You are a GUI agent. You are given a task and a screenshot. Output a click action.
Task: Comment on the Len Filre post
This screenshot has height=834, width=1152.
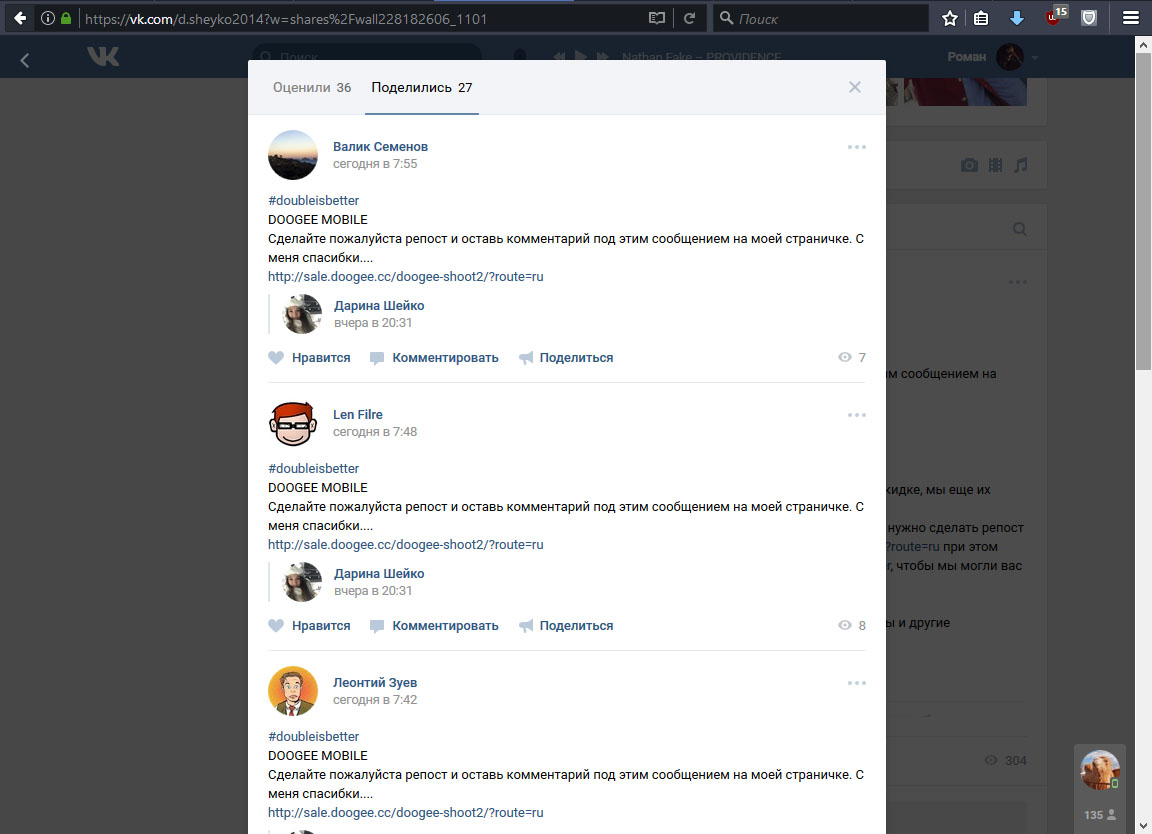click(434, 626)
